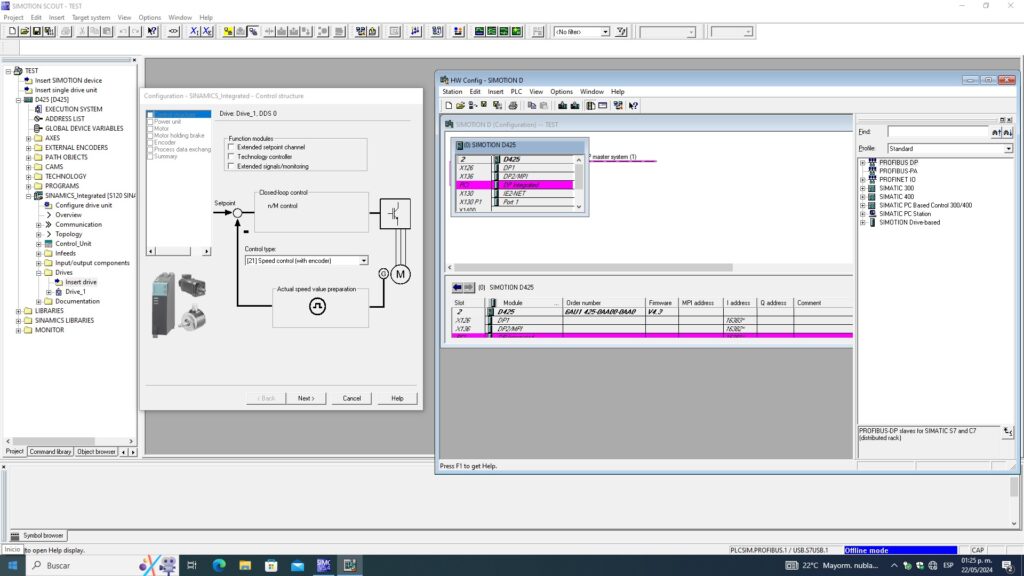Click the Copy icon in HW Config toolbar

[531, 105]
